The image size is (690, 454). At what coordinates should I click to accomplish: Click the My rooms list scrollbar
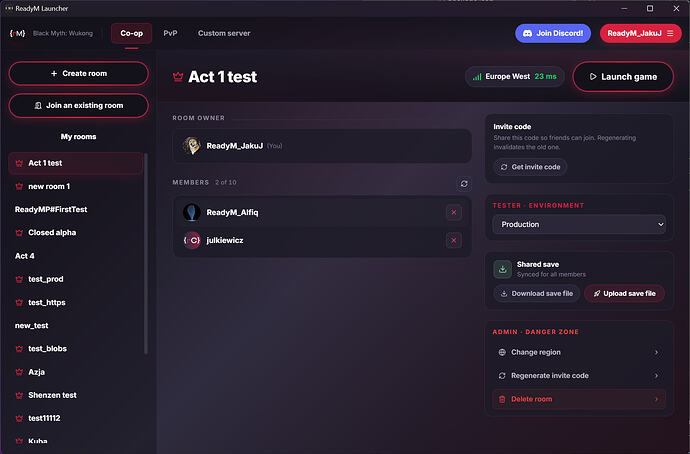coord(146,254)
